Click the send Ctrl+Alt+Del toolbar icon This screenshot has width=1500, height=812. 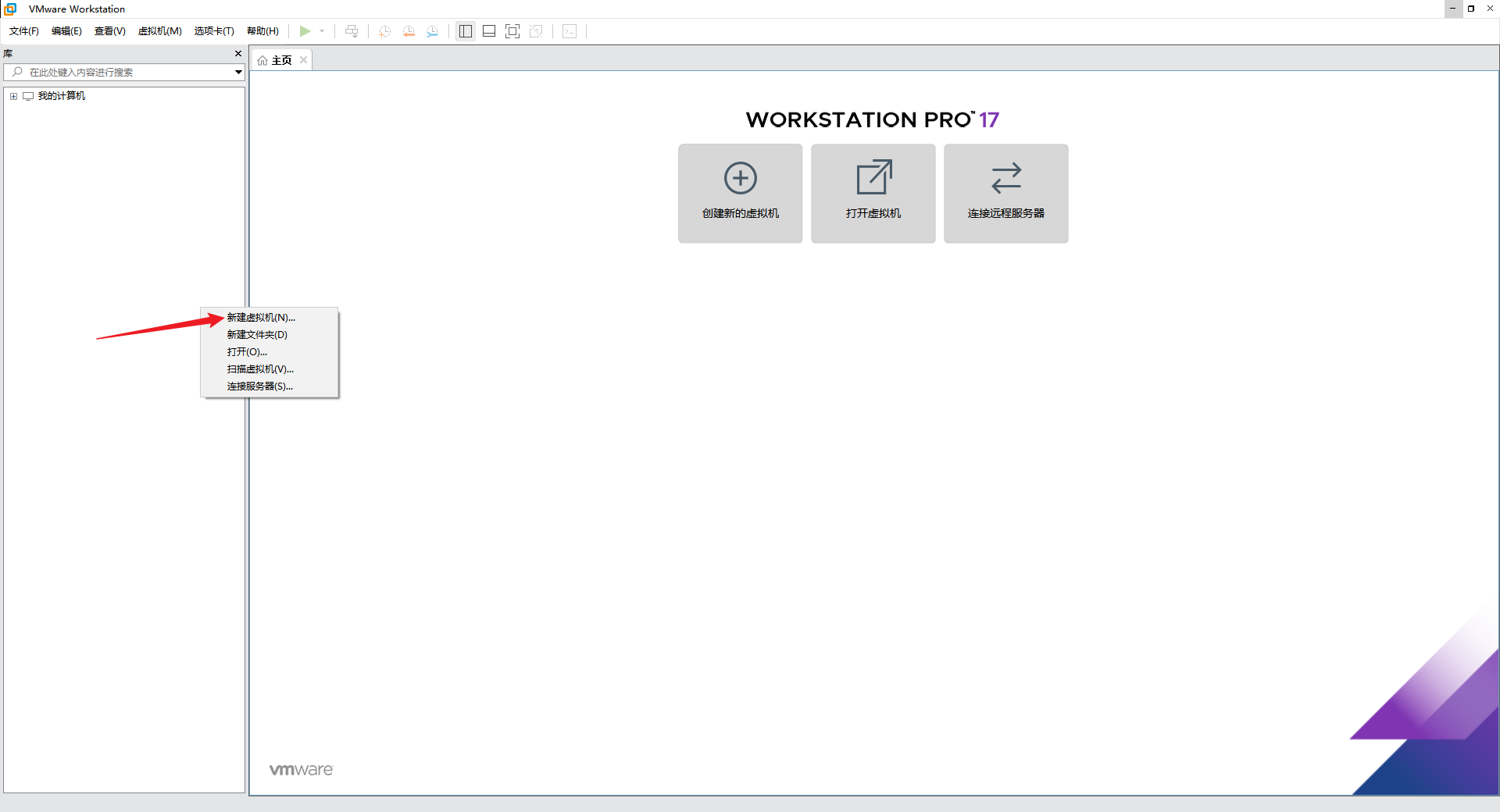(352, 31)
